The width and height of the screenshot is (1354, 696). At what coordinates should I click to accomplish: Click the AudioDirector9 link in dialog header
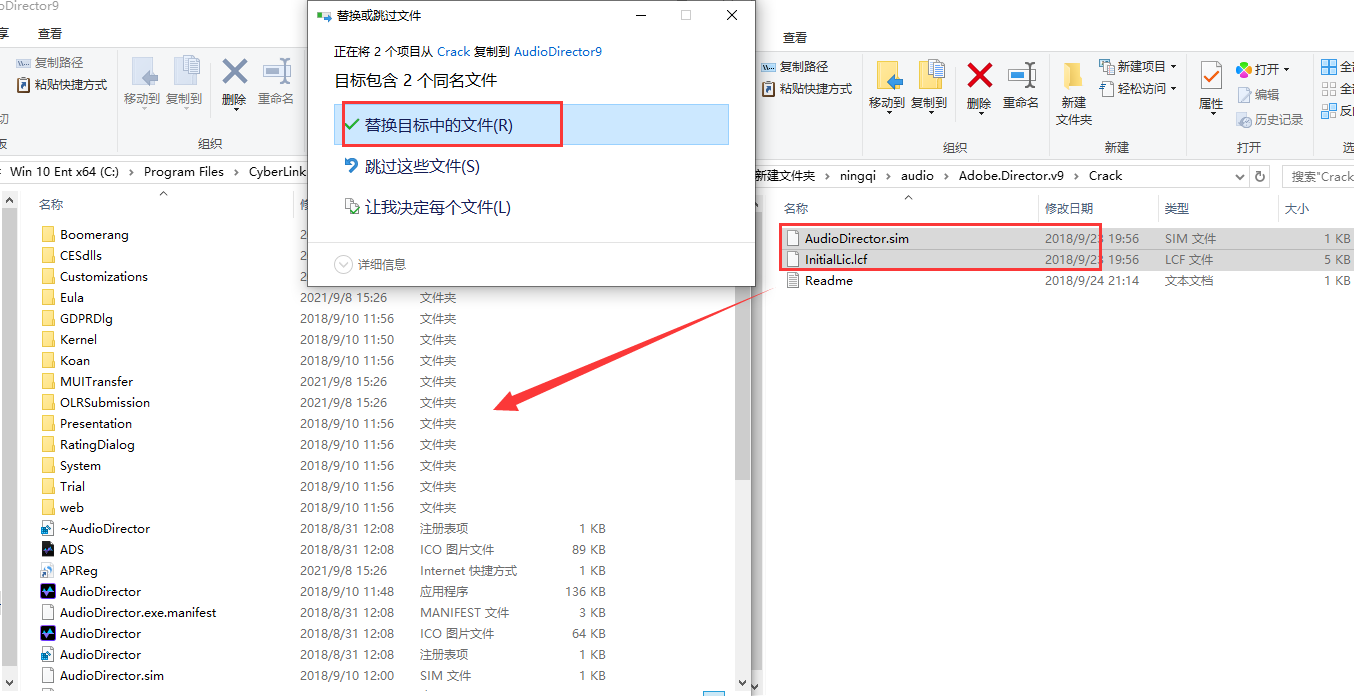pyautogui.click(x=558, y=51)
